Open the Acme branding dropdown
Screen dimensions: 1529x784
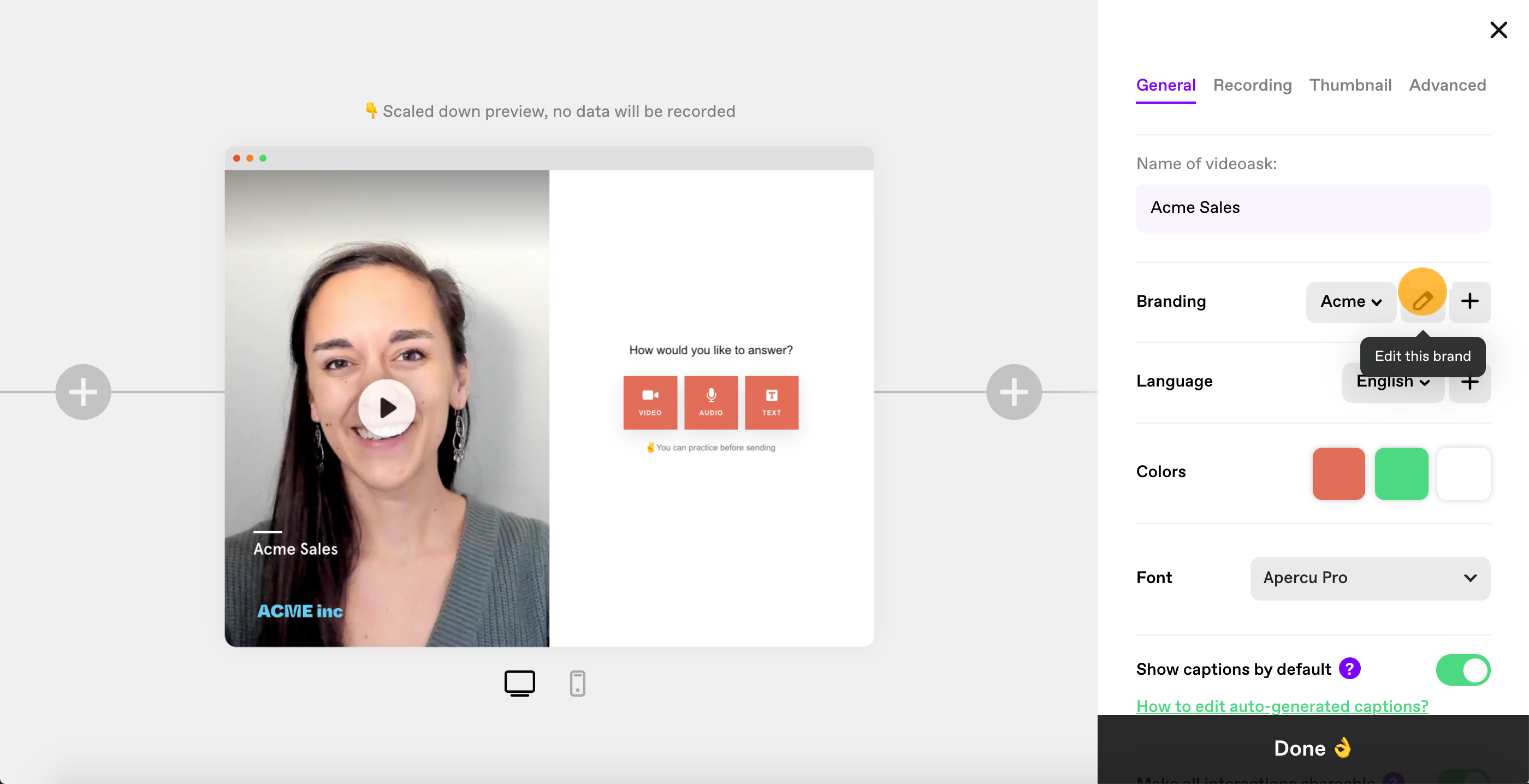coord(1350,301)
